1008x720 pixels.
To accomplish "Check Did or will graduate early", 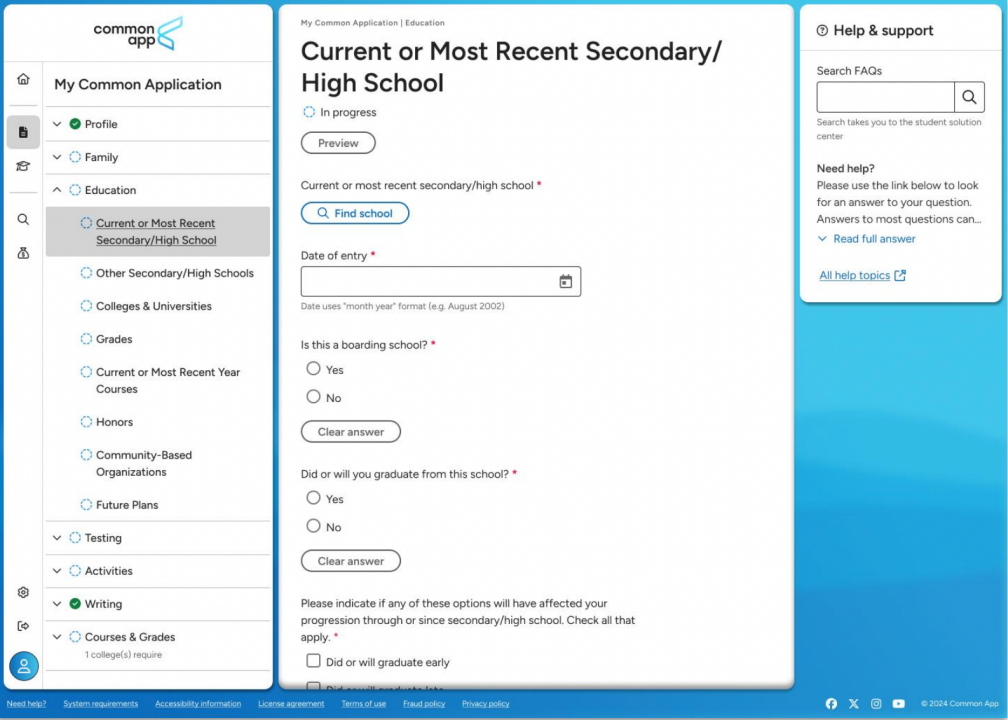I will [313, 661].
